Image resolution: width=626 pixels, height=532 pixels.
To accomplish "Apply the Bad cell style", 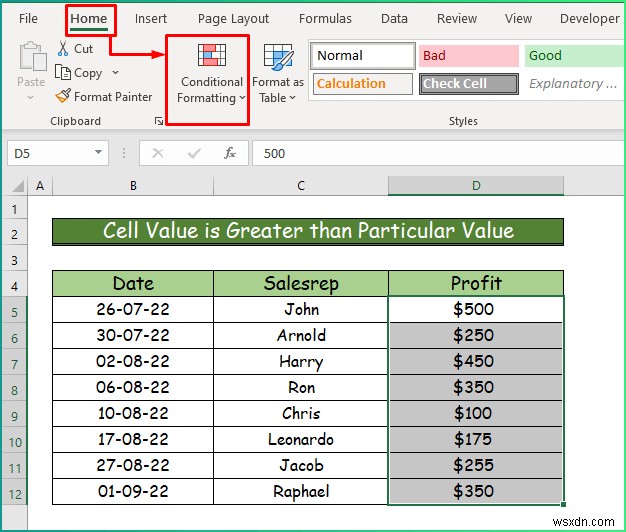I will click(469, 55).
